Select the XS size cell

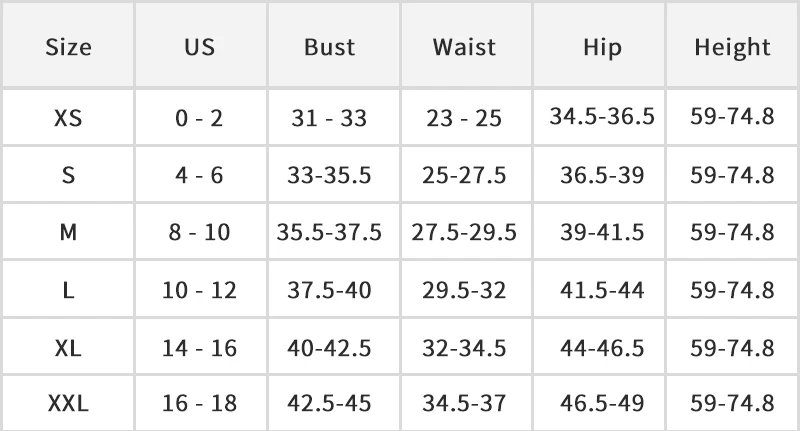[x=68, y=118]
